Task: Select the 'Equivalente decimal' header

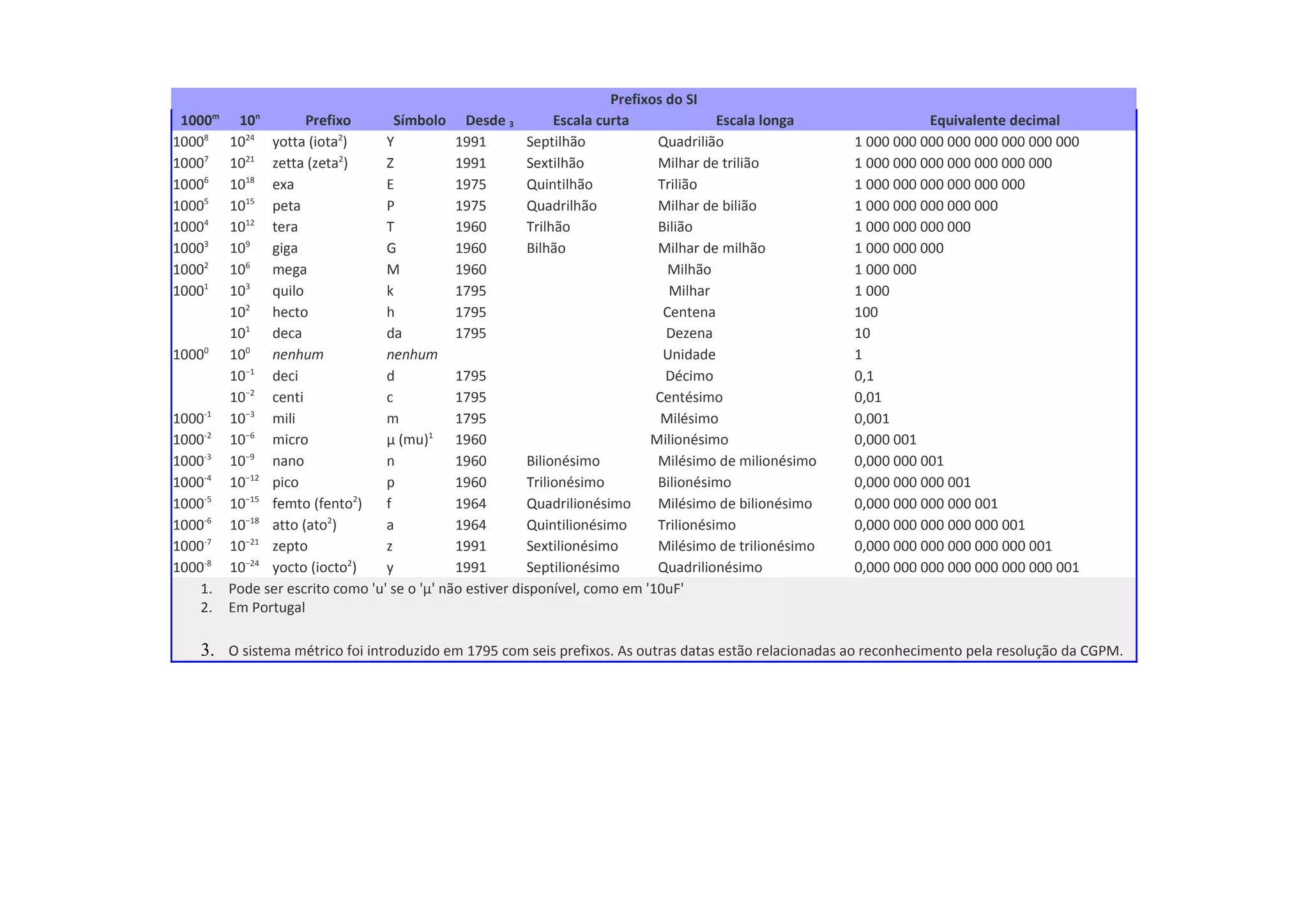Action: click(x=994, y=120)
